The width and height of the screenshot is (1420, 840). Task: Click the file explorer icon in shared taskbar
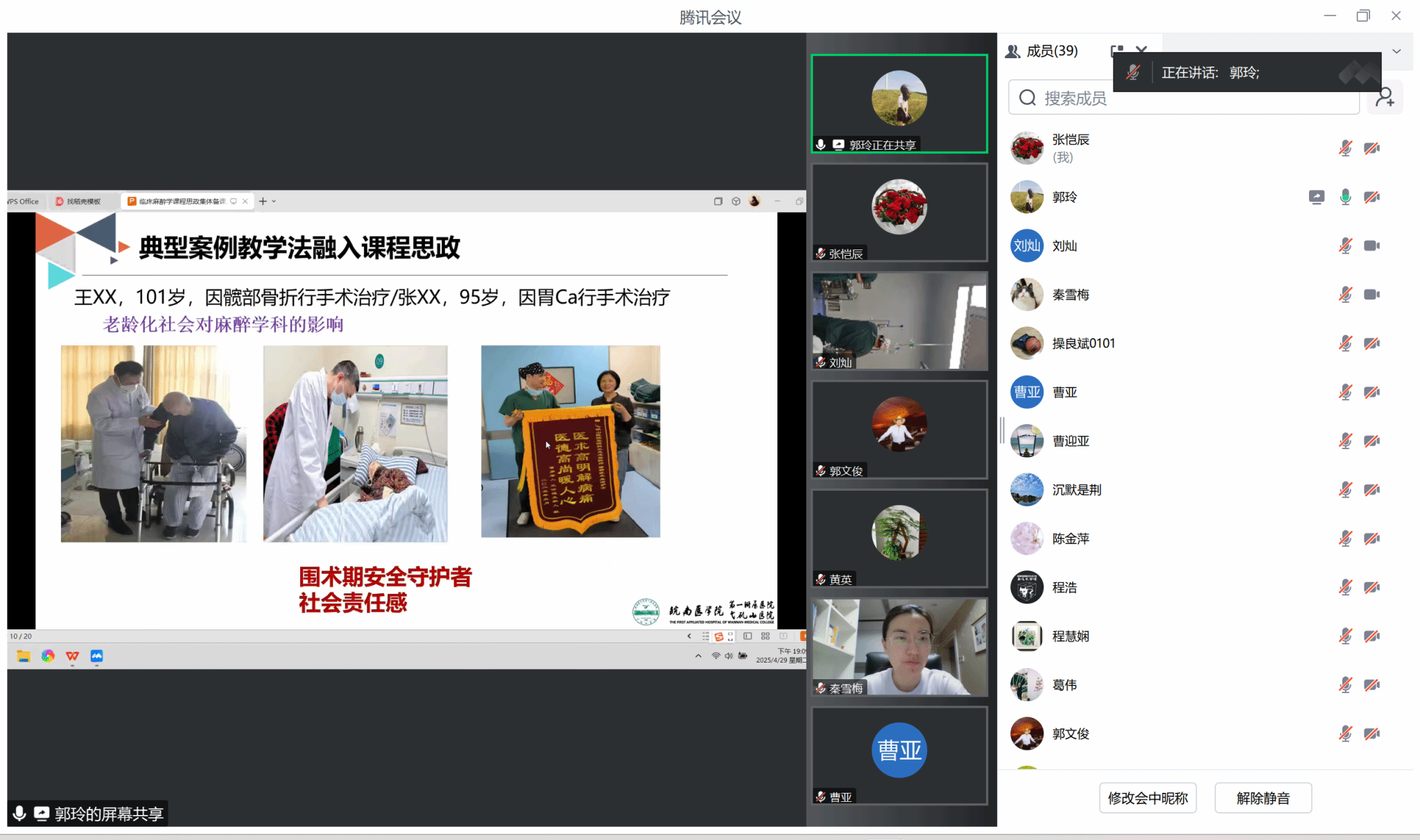[x=24, y=656]
